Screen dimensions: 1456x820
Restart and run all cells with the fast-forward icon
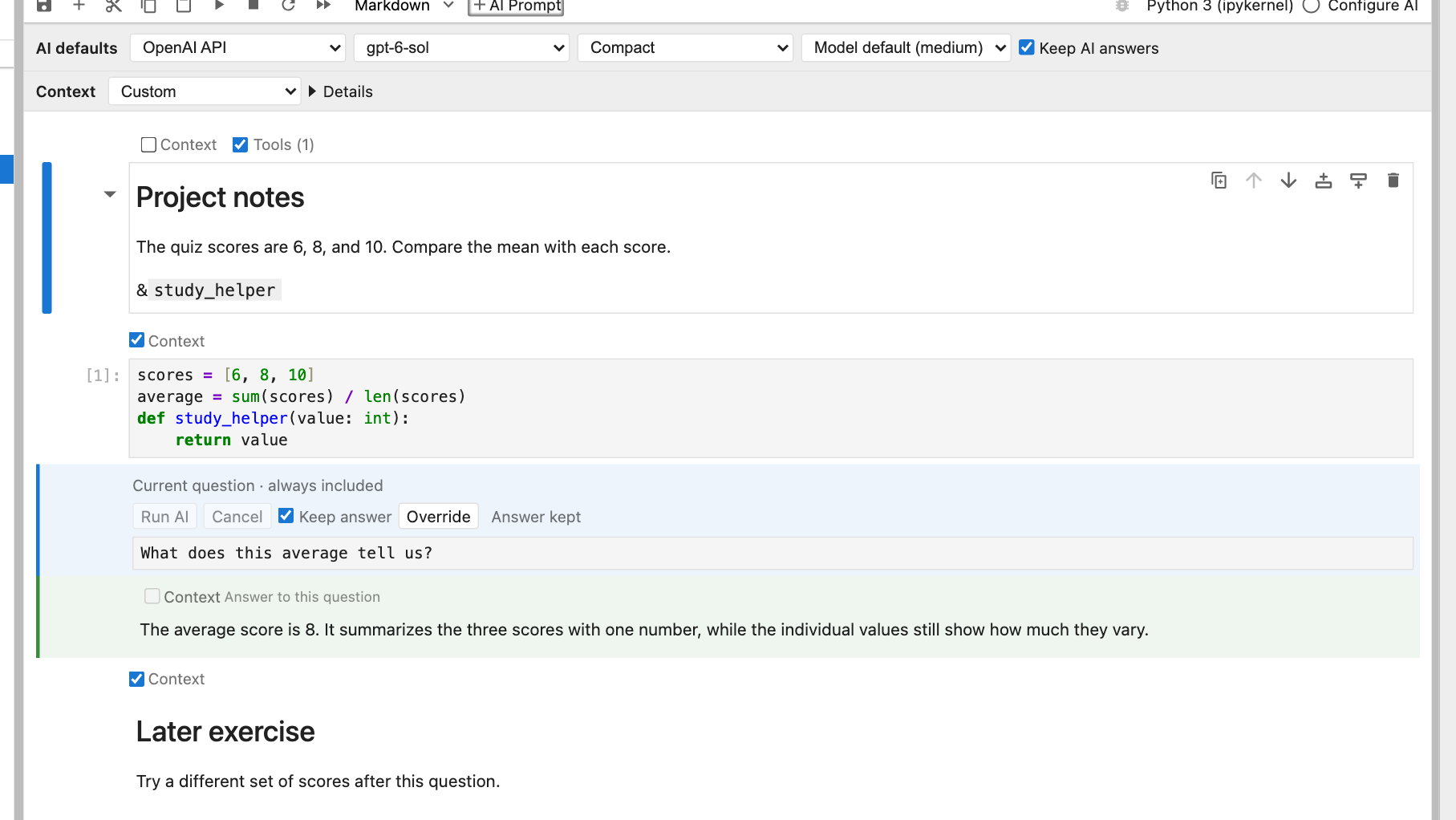coord(323,6)
